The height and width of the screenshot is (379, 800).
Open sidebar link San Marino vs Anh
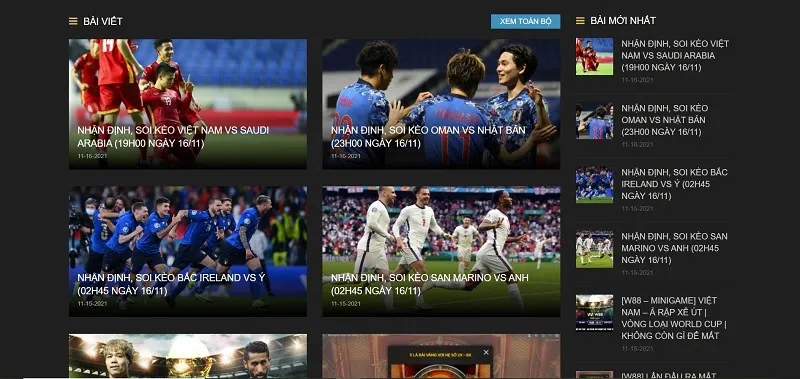[x=674, y=248]
